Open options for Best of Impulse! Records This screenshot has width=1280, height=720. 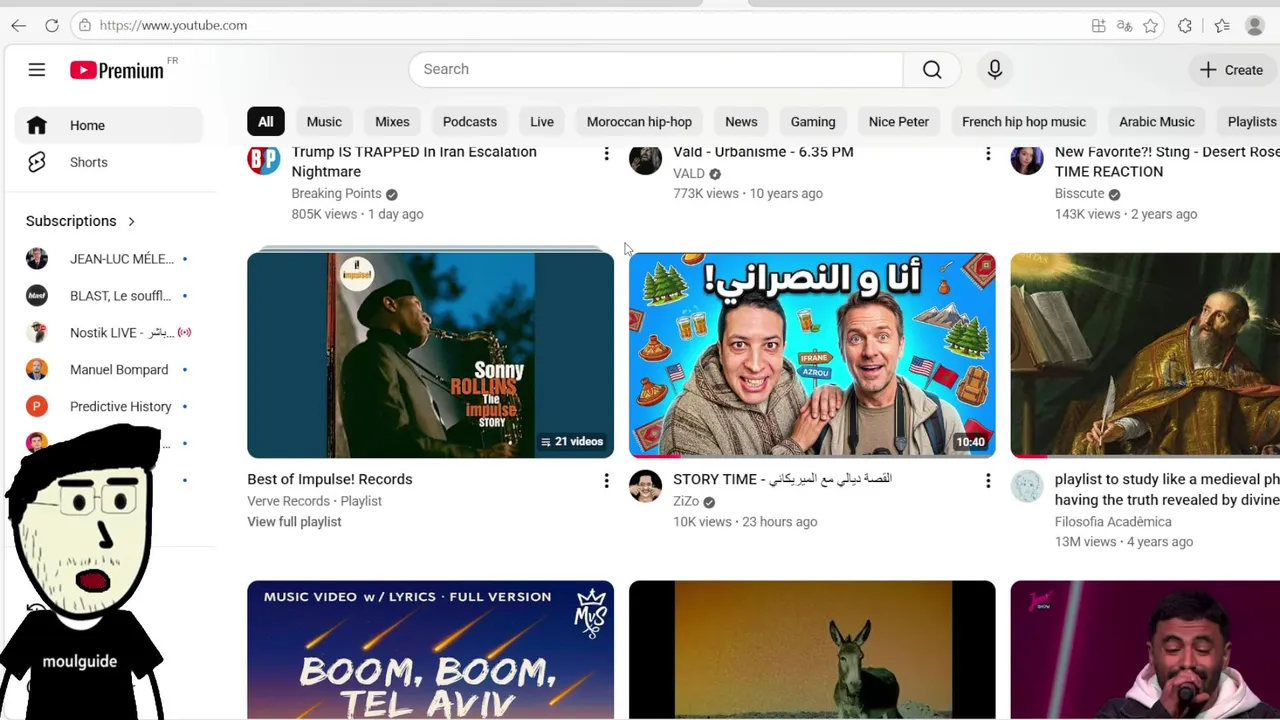tap(606, 481)
